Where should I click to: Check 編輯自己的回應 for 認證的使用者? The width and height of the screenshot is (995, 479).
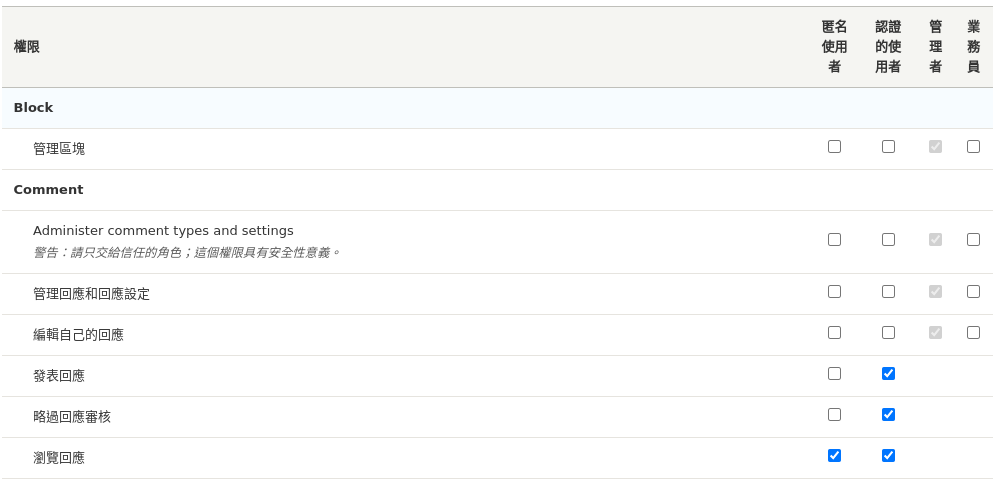point(888,332)
